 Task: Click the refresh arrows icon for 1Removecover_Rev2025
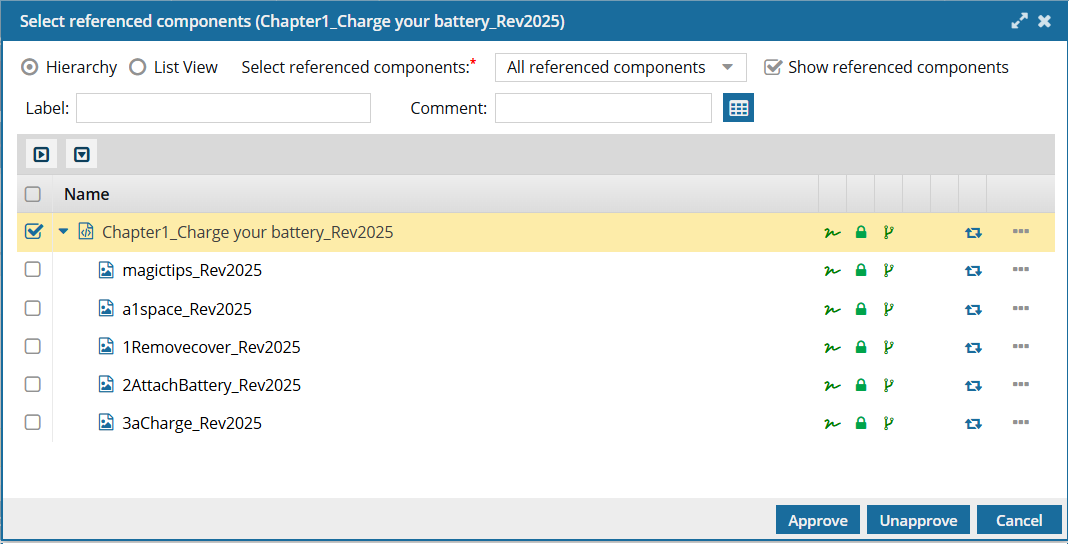coord(972,348)
